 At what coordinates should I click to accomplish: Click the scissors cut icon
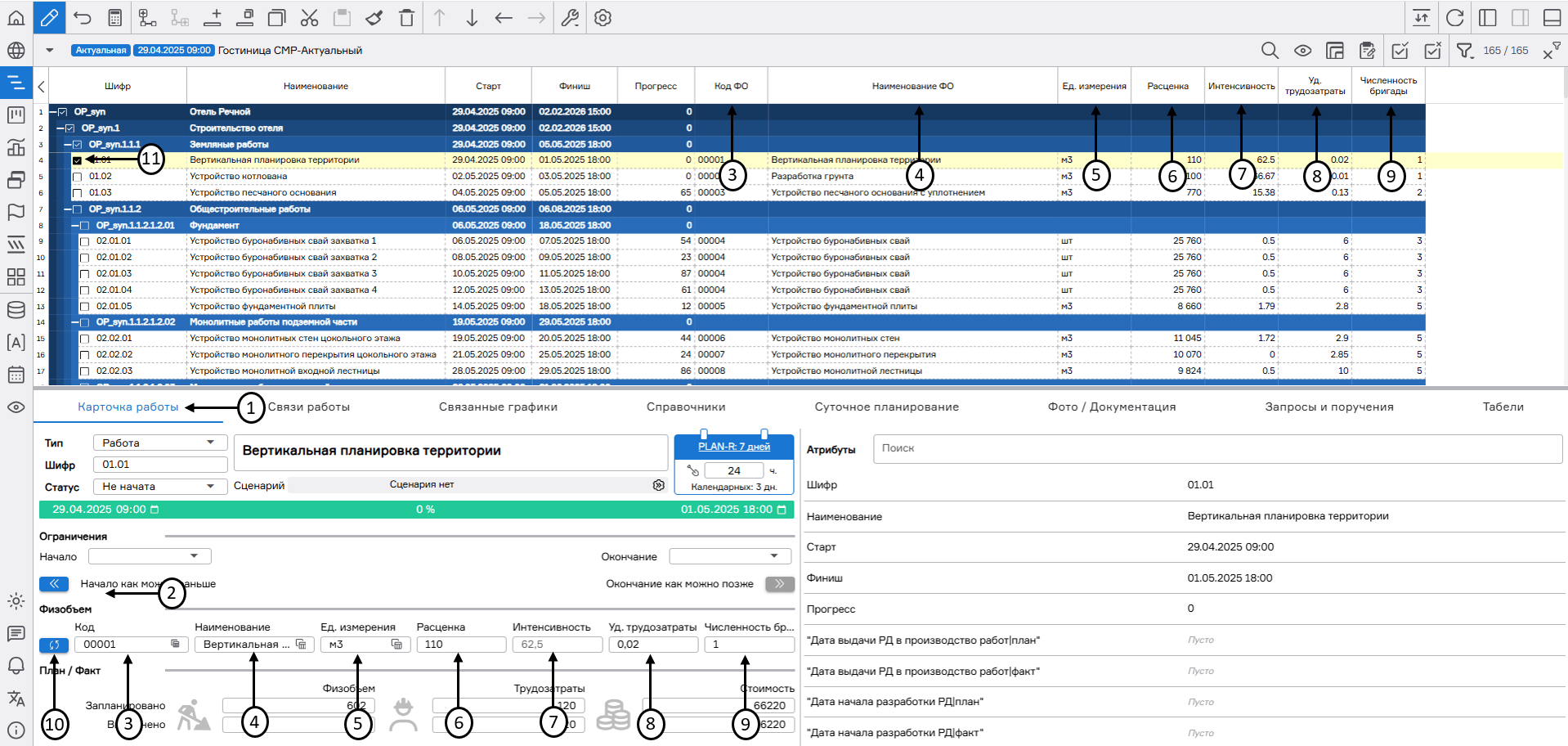[x=309, y=17]
